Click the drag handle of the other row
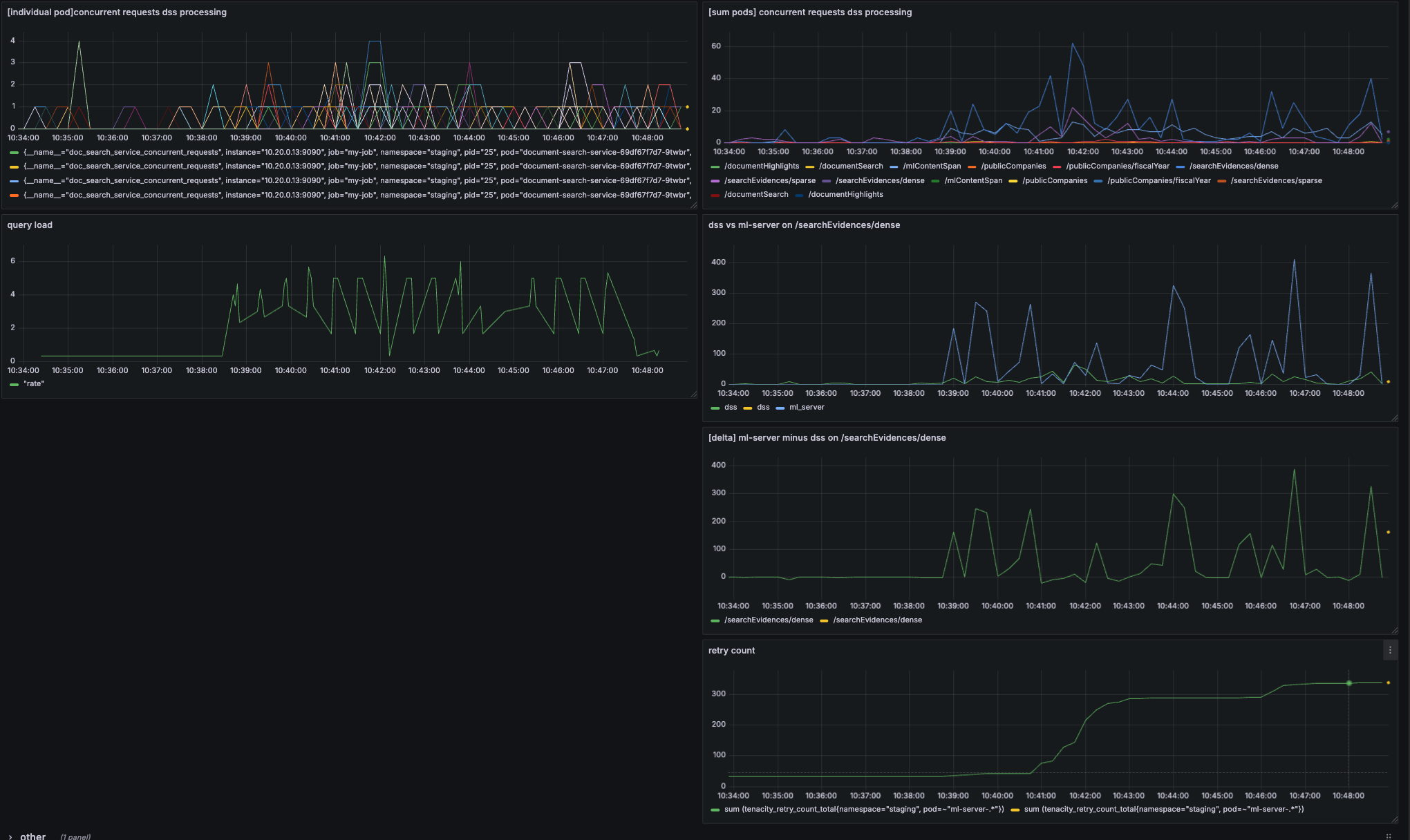1410x840 pixels. (x=1389, y=836)
